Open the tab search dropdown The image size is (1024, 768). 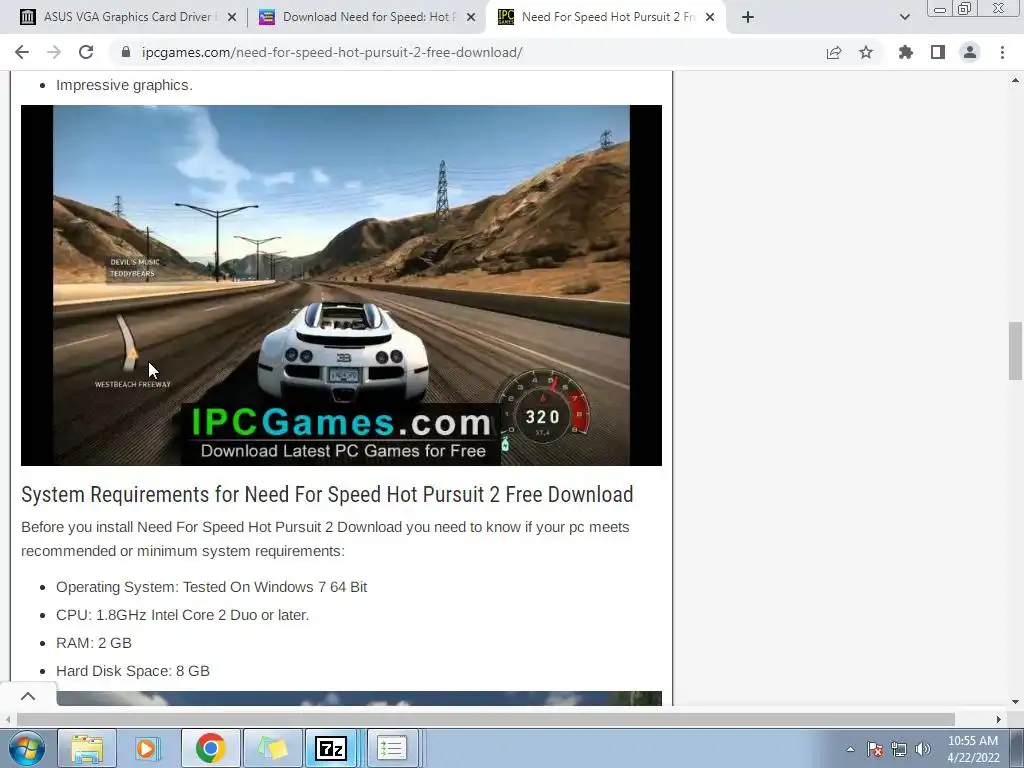tap(904, 17)
